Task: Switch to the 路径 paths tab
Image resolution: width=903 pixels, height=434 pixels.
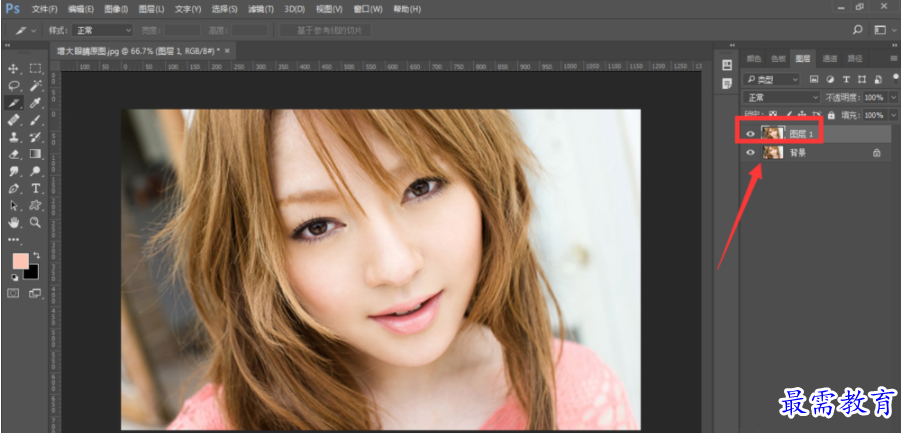Action: coord(855,58)
